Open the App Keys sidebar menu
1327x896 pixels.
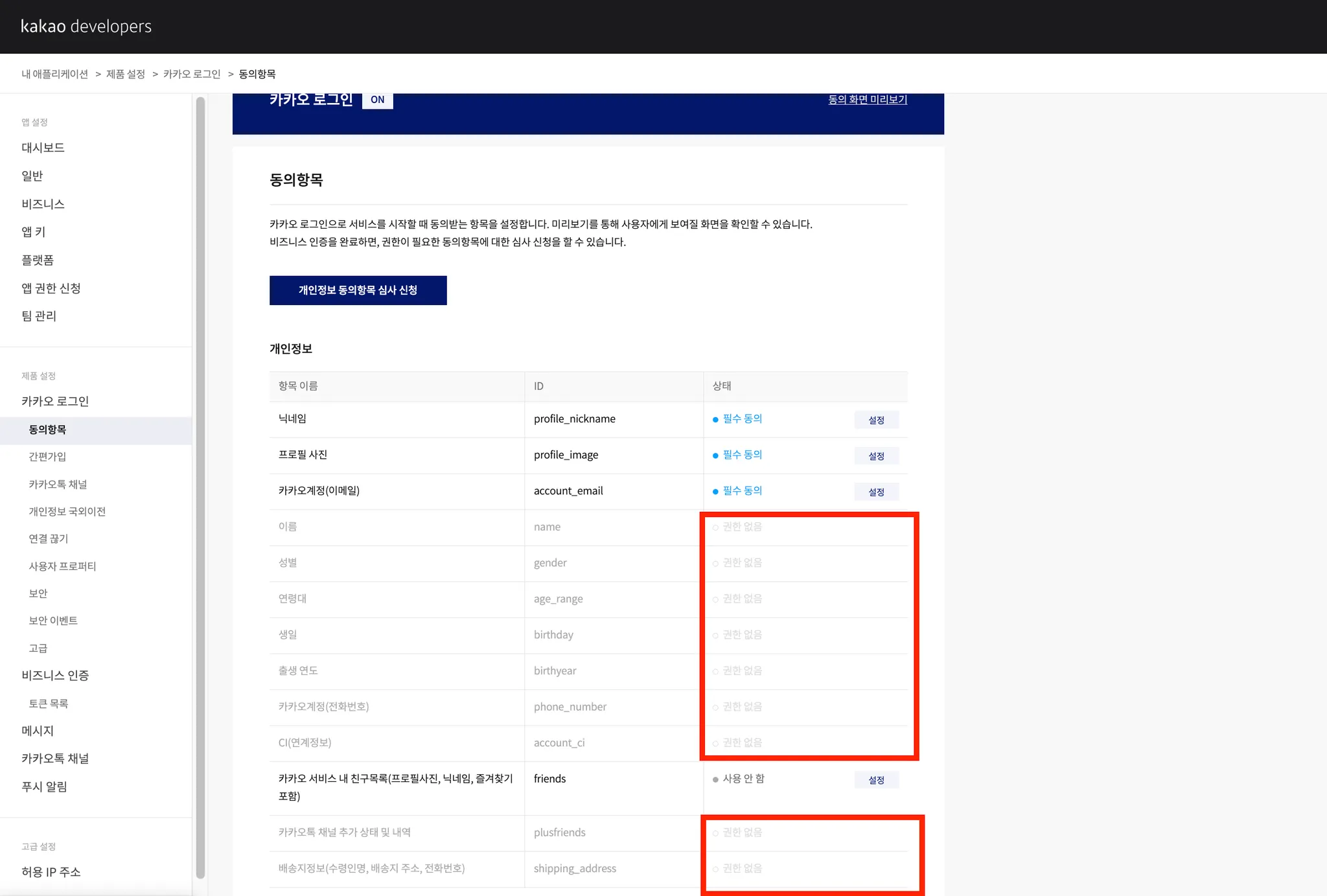click(34, 232)
